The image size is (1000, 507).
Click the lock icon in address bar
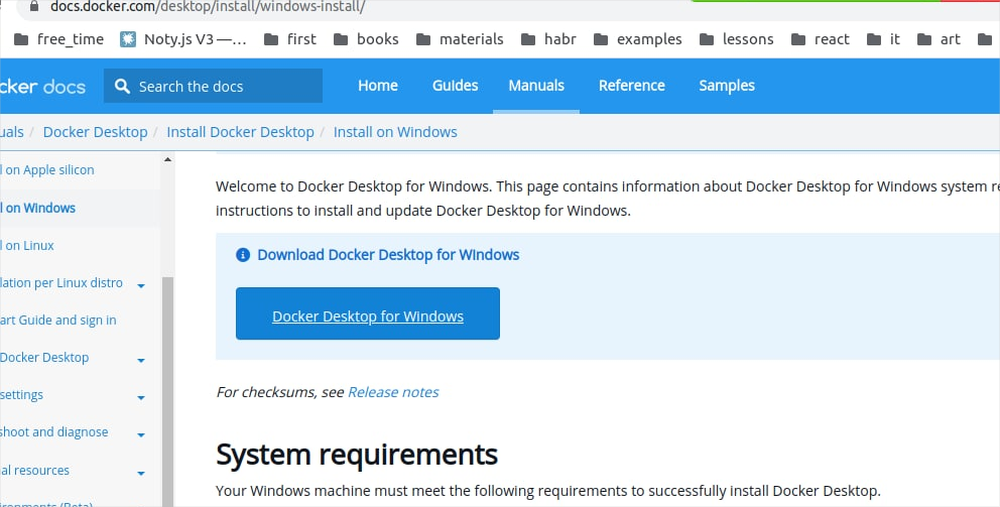pos(34,6)
